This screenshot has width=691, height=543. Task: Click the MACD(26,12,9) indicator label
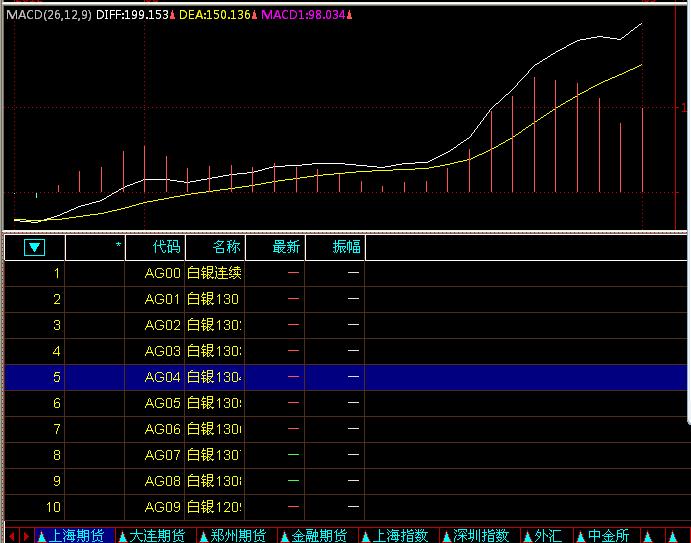click(x=47, y=16)
